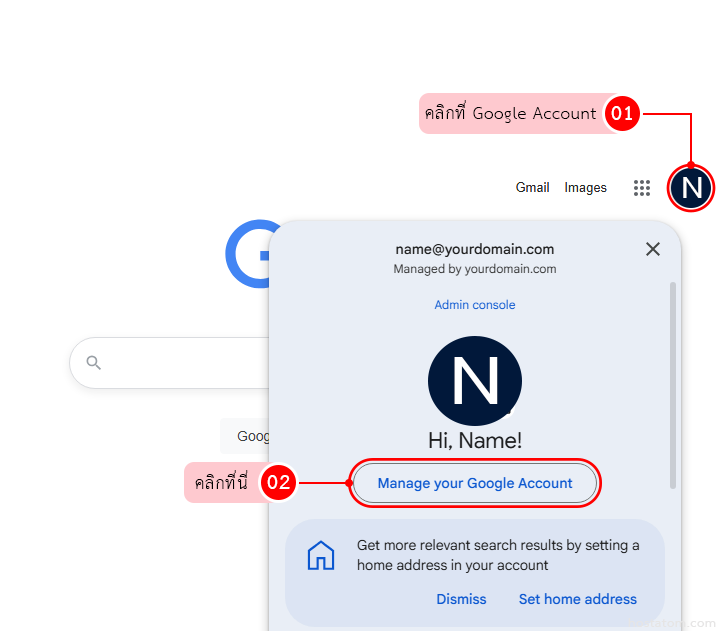The height and width of the screenshot is (631, 720).
Task: Click the 'Managed by yourdomain.com' text
Action: point(475,269)
